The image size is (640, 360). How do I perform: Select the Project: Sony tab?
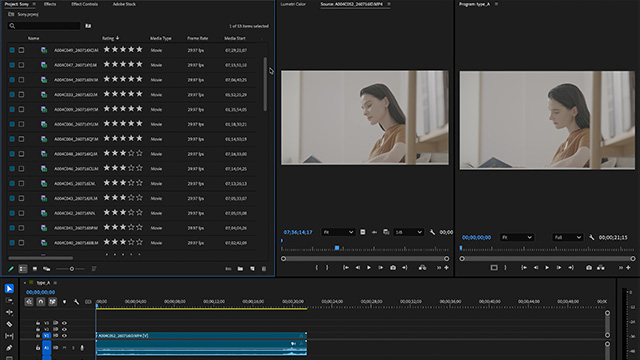tap(17, 4)
